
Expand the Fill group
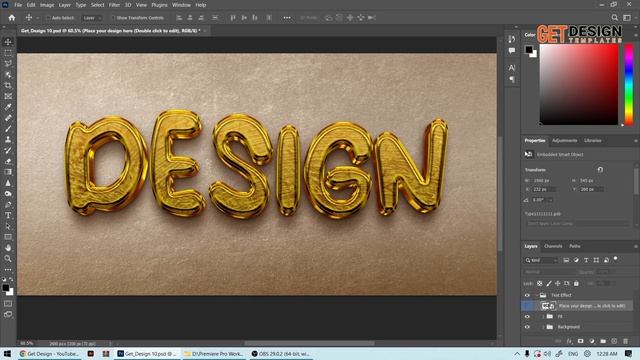[x=543, y=316]
